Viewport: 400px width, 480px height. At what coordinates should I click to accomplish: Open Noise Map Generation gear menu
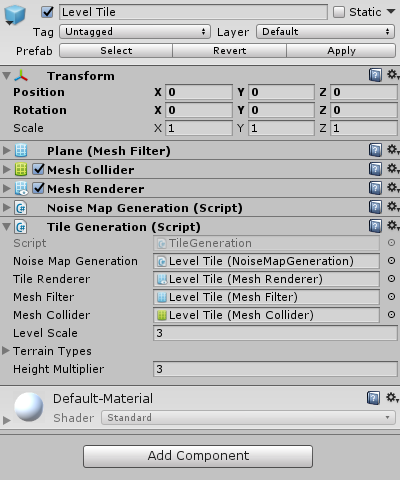[x=393, y=207]
